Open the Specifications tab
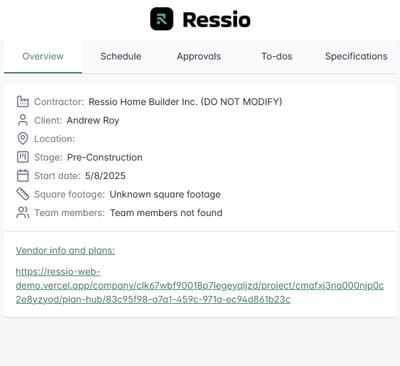 pyautogui.click(x=356, y=56)
